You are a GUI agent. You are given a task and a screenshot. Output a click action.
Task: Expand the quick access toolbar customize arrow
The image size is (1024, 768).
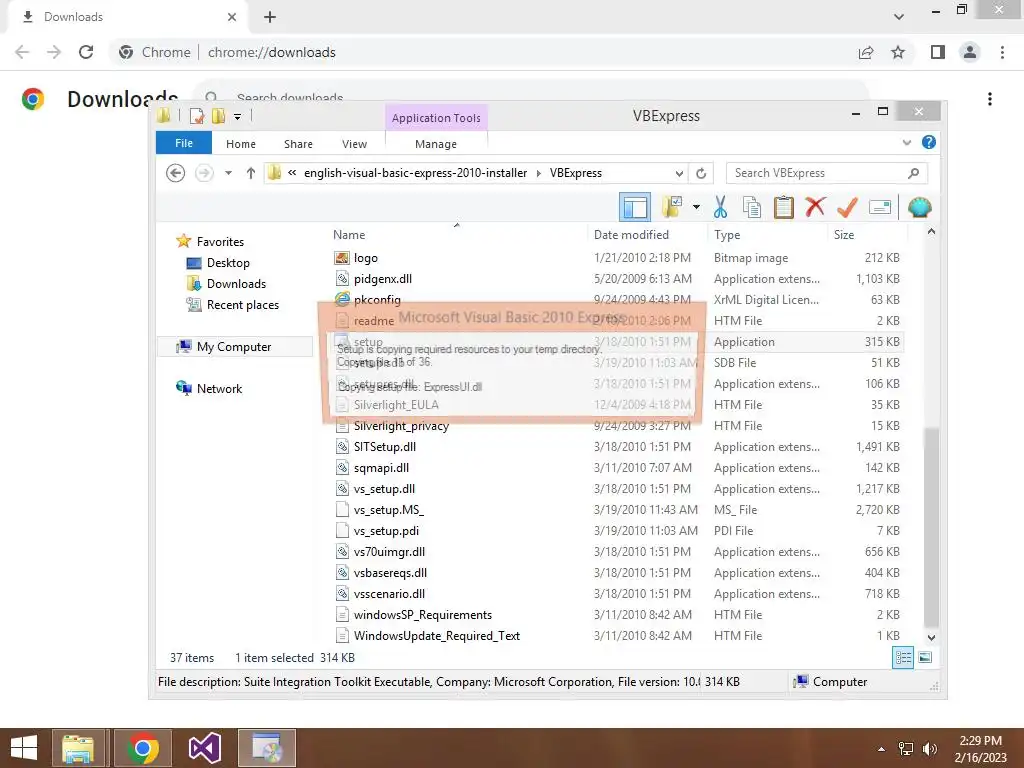tap(238, 117)
